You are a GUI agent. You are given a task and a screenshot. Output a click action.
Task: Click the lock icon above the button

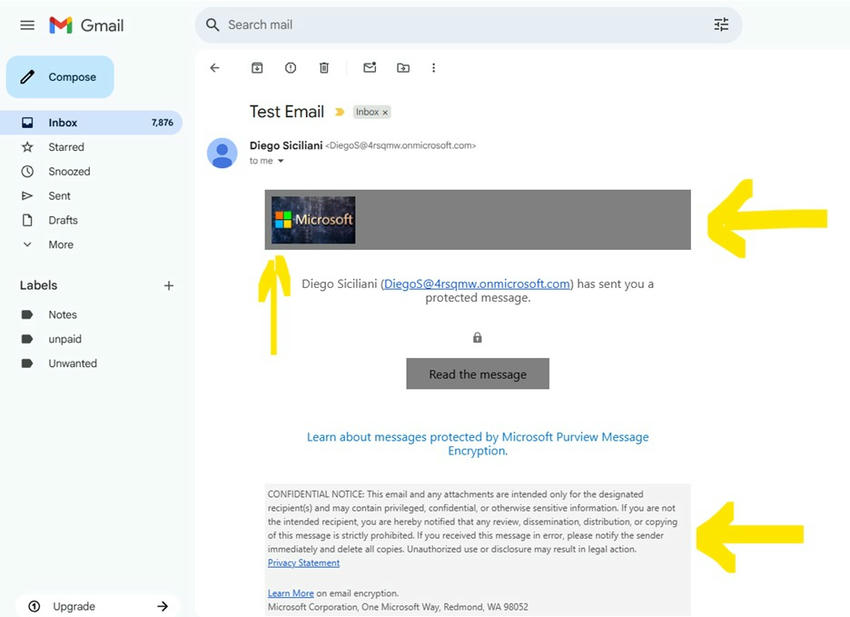pos(477,337)
